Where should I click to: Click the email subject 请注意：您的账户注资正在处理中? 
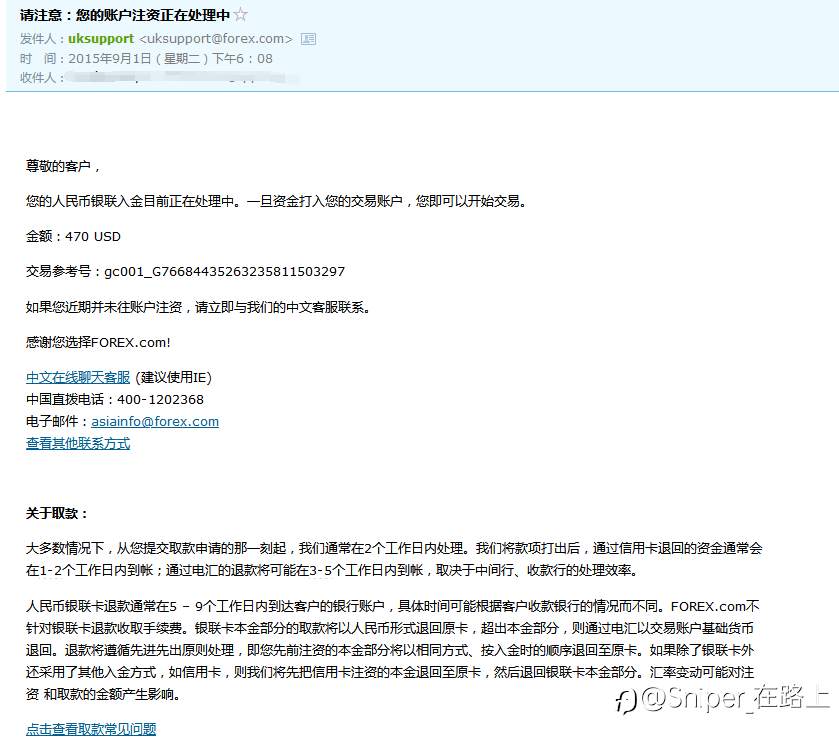pos(125,15)
